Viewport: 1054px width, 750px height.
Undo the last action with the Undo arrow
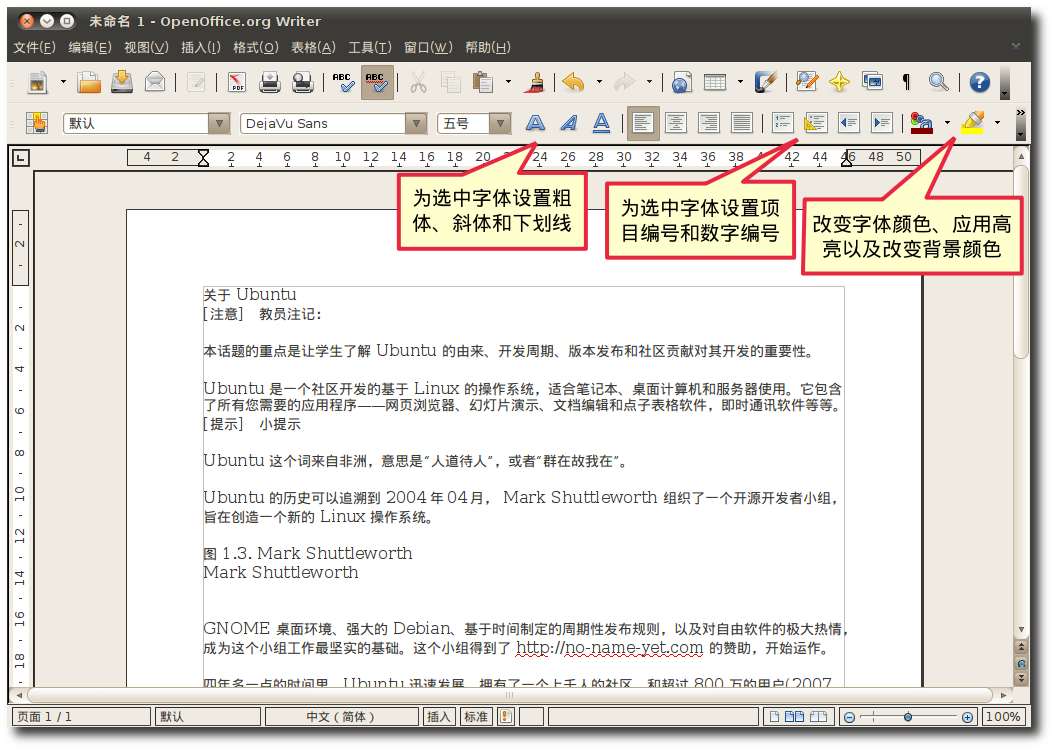[573, 83]
